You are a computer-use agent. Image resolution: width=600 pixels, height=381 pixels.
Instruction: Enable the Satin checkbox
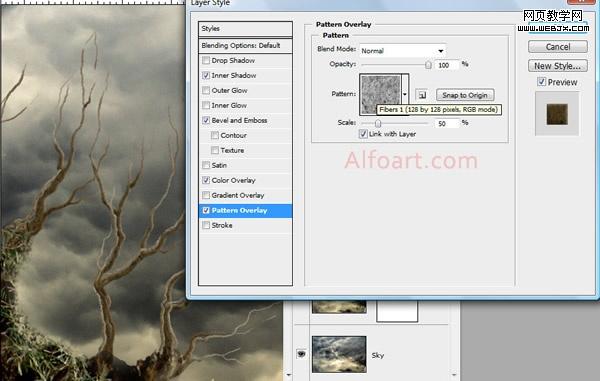206,165
